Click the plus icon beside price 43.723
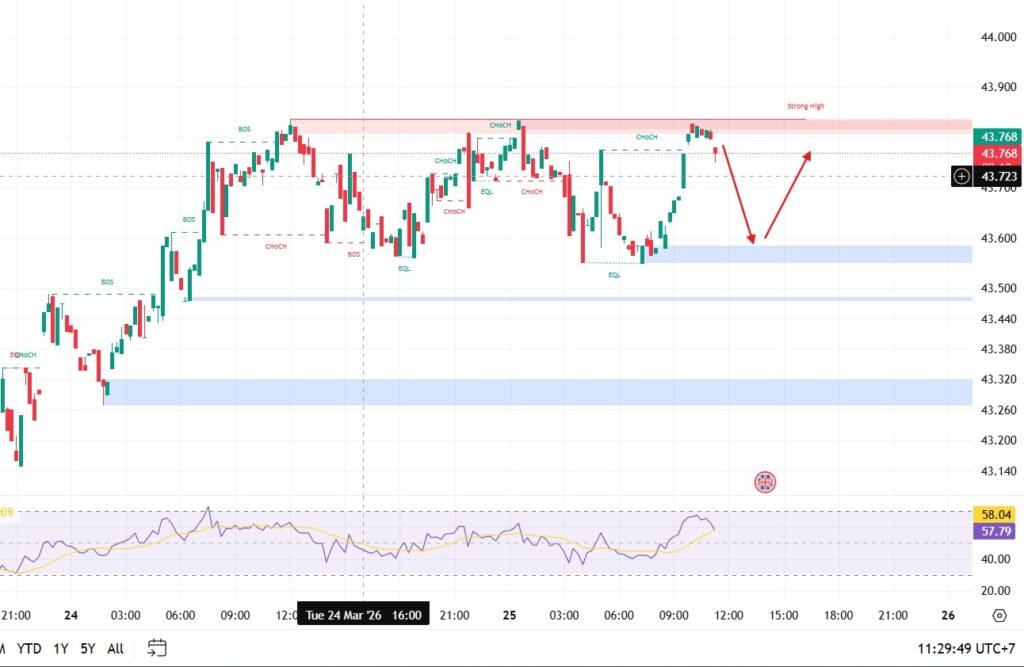 tap(961, 176)
